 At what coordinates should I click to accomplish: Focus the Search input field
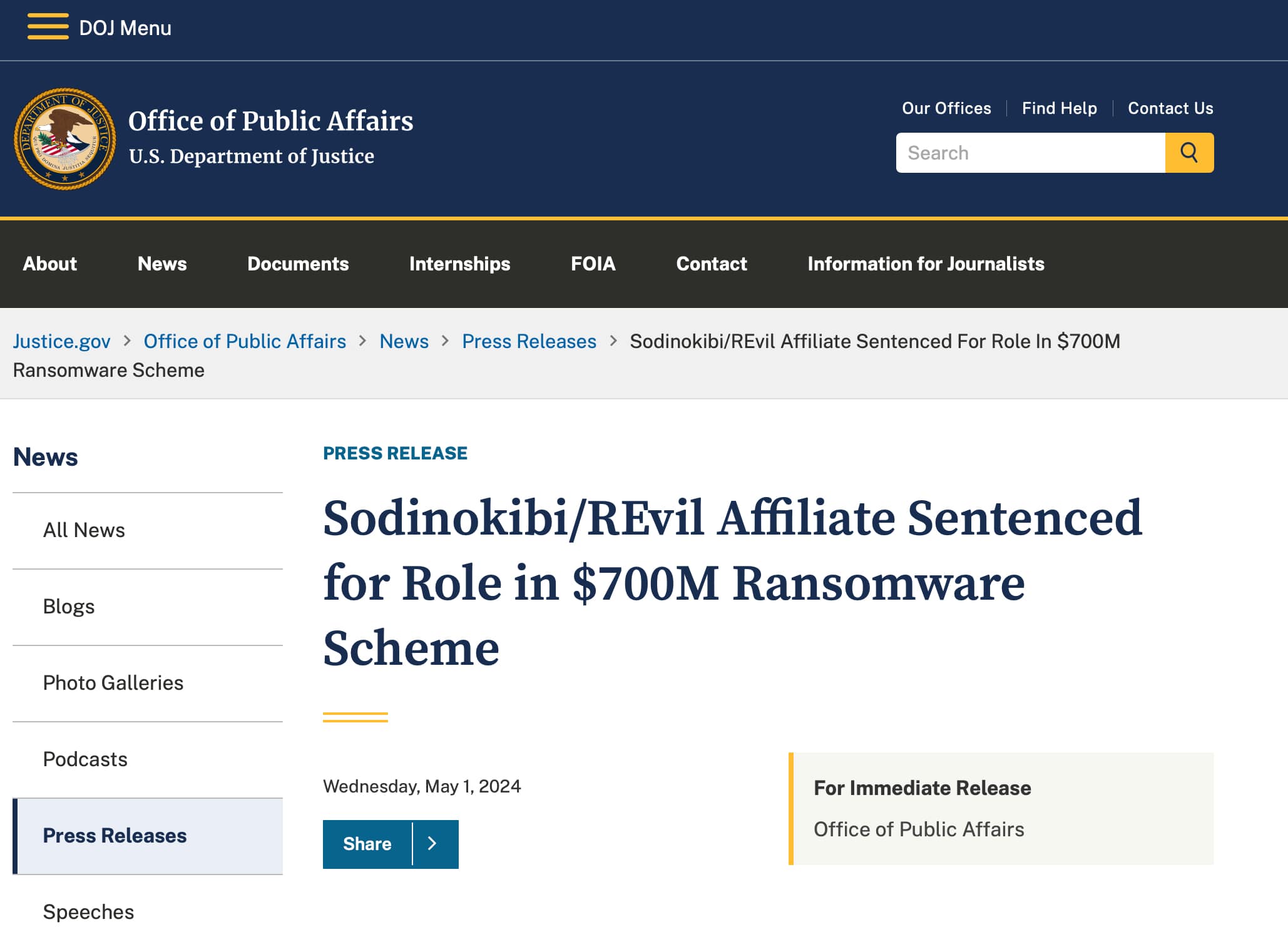[x=1031, y=153]
